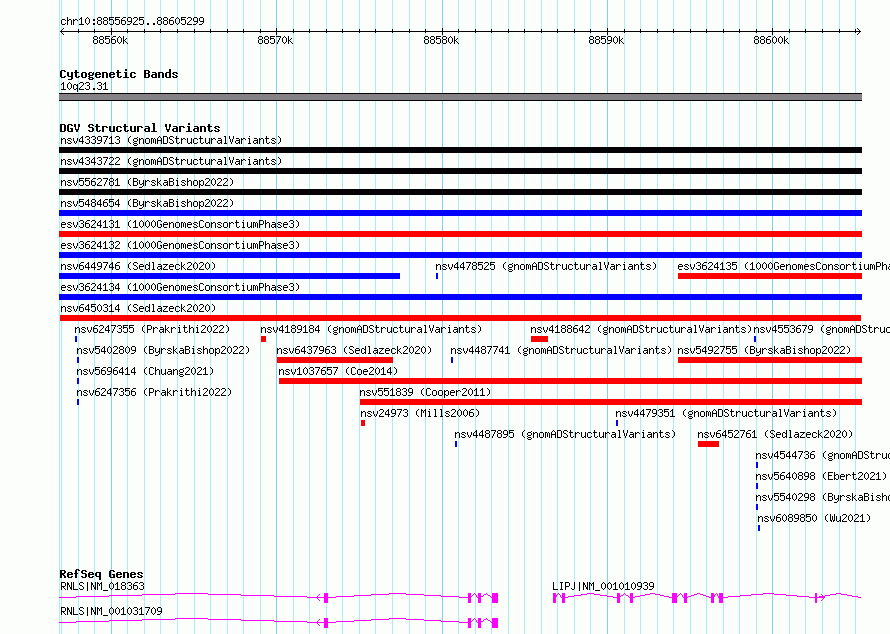Screen dimensions: 890x634
Task: Select the RefSeq Genes track title
Action: pos(101,574)
